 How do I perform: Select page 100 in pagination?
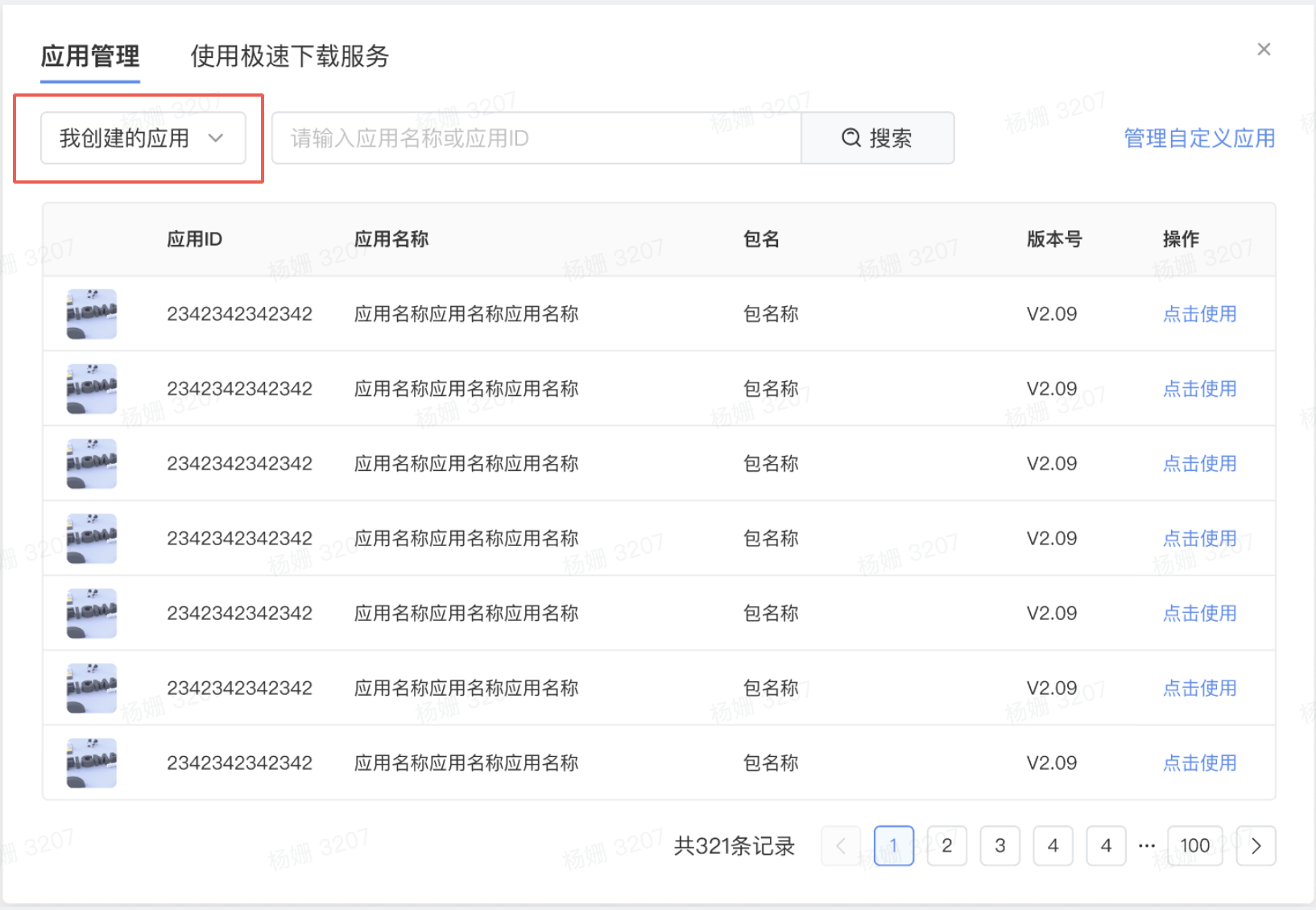(1195, 846)
